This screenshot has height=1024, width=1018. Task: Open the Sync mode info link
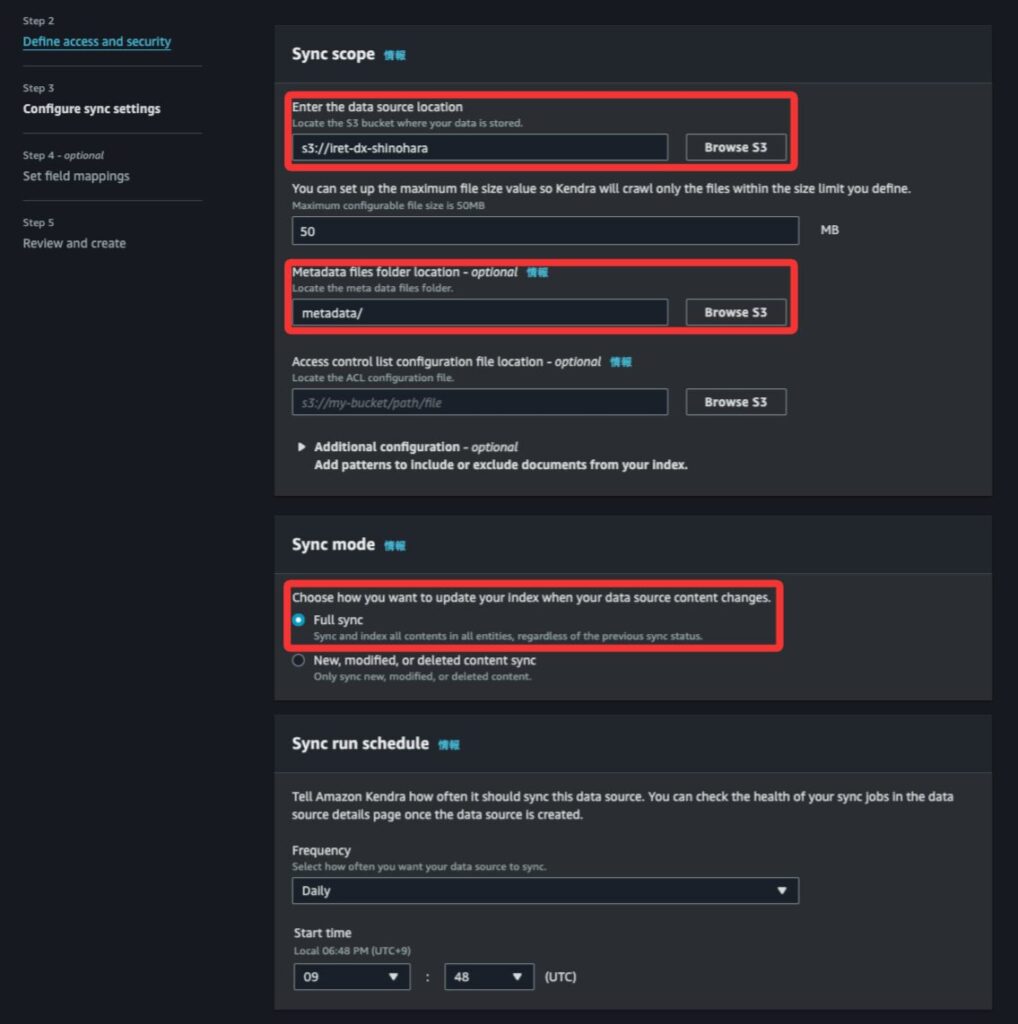(x=395, y=546)
